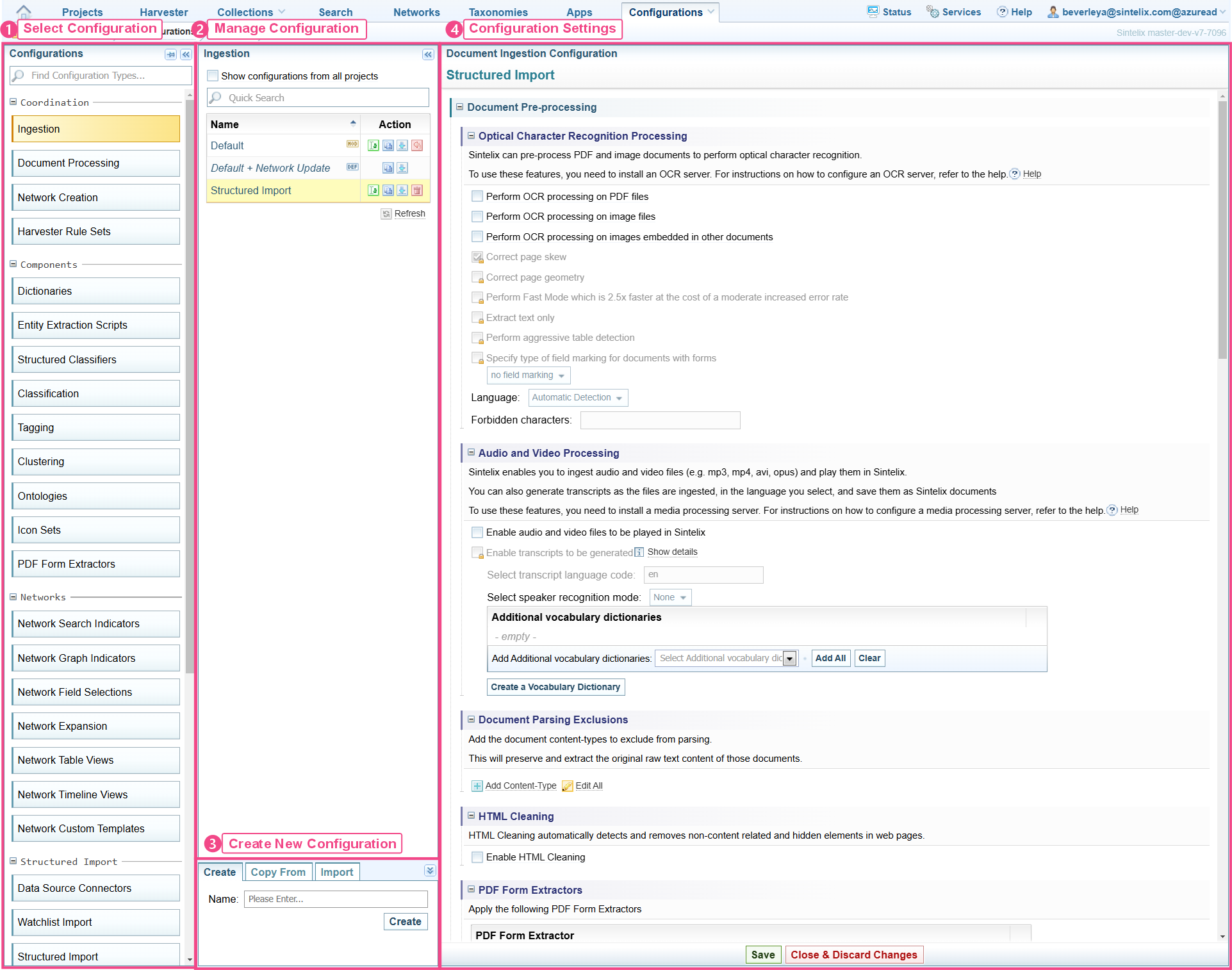This screenshot has width=1232, height=970.
Task: Tick the Enable HTML Cleaning checkbox
Action: [477, 857]
